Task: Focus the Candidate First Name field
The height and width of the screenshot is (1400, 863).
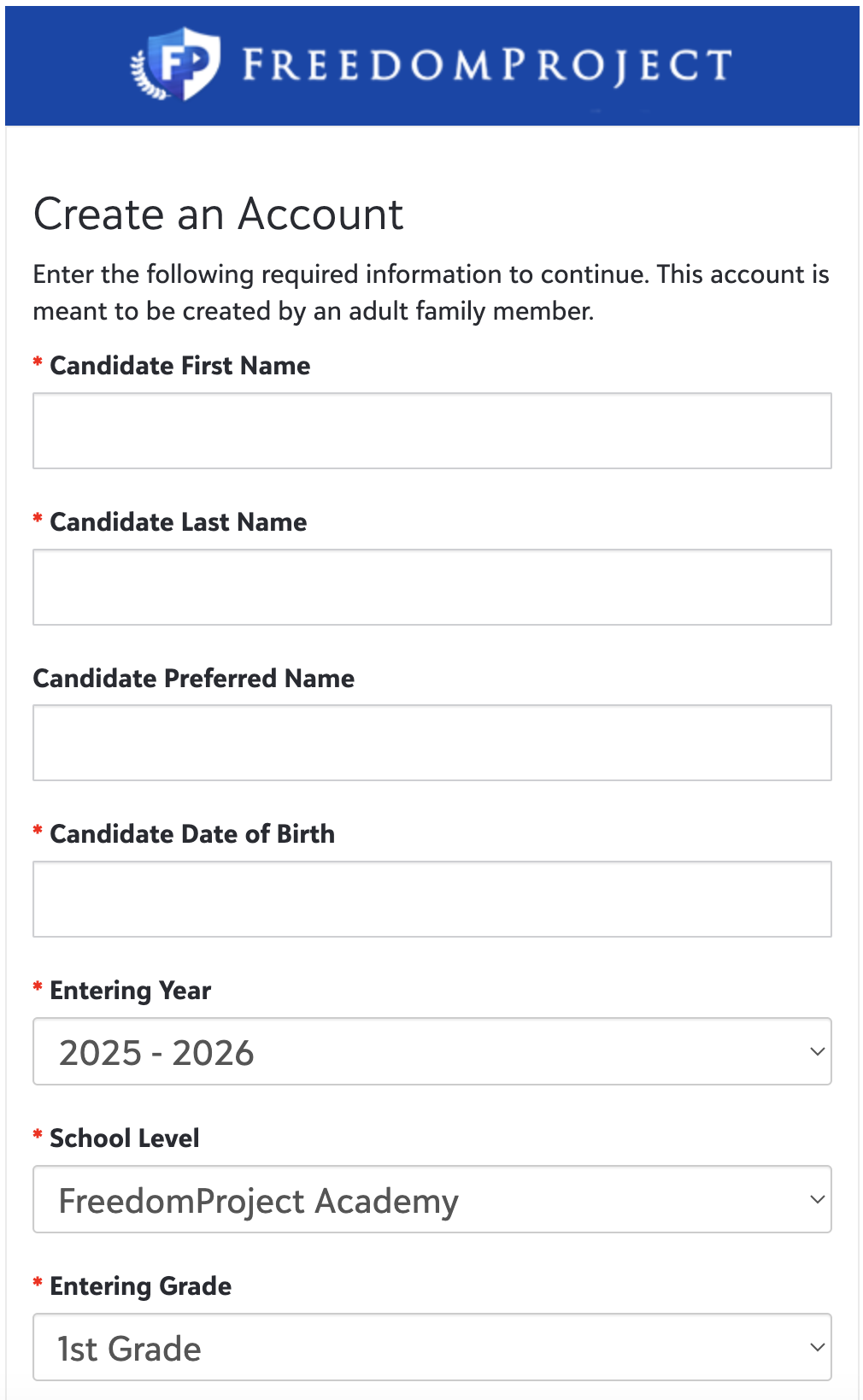Action: (431, 431)
